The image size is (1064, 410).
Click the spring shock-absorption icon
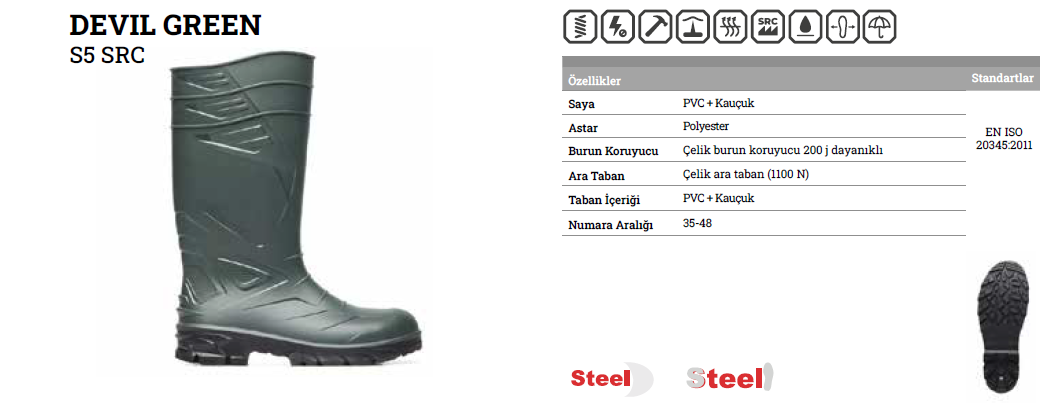(580, 26)
